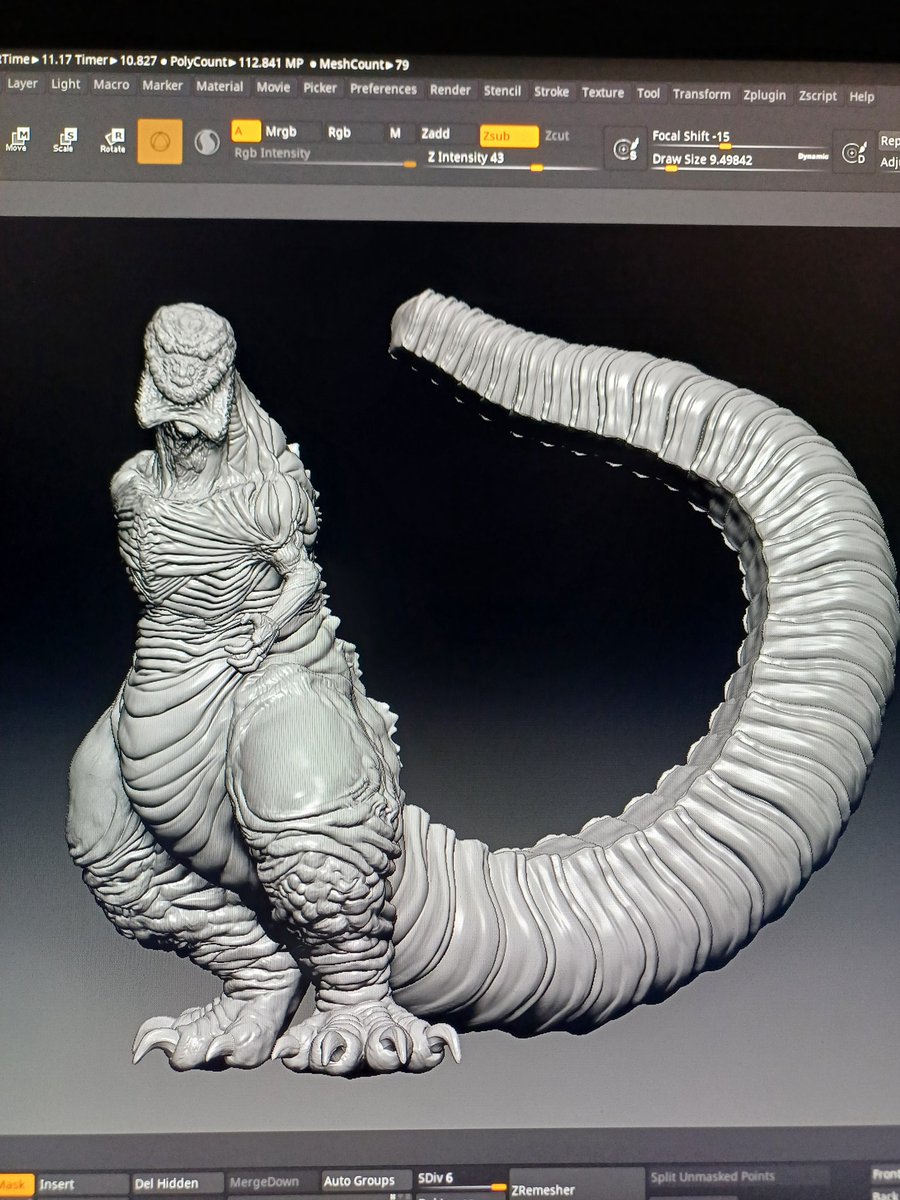Open the Movie menu
The image size is (900, 1200).
pyautogui.click(x=273, y=88)
